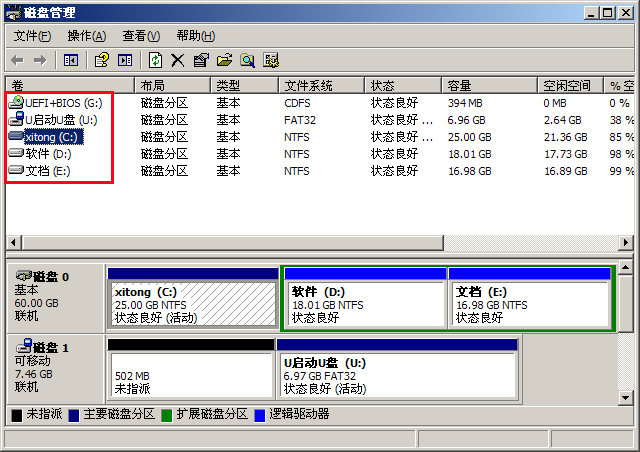This screenshot has width=640, height=452.
Task: Select the 文档 (E:) partition block on disk 0
Action: point(529,298)
